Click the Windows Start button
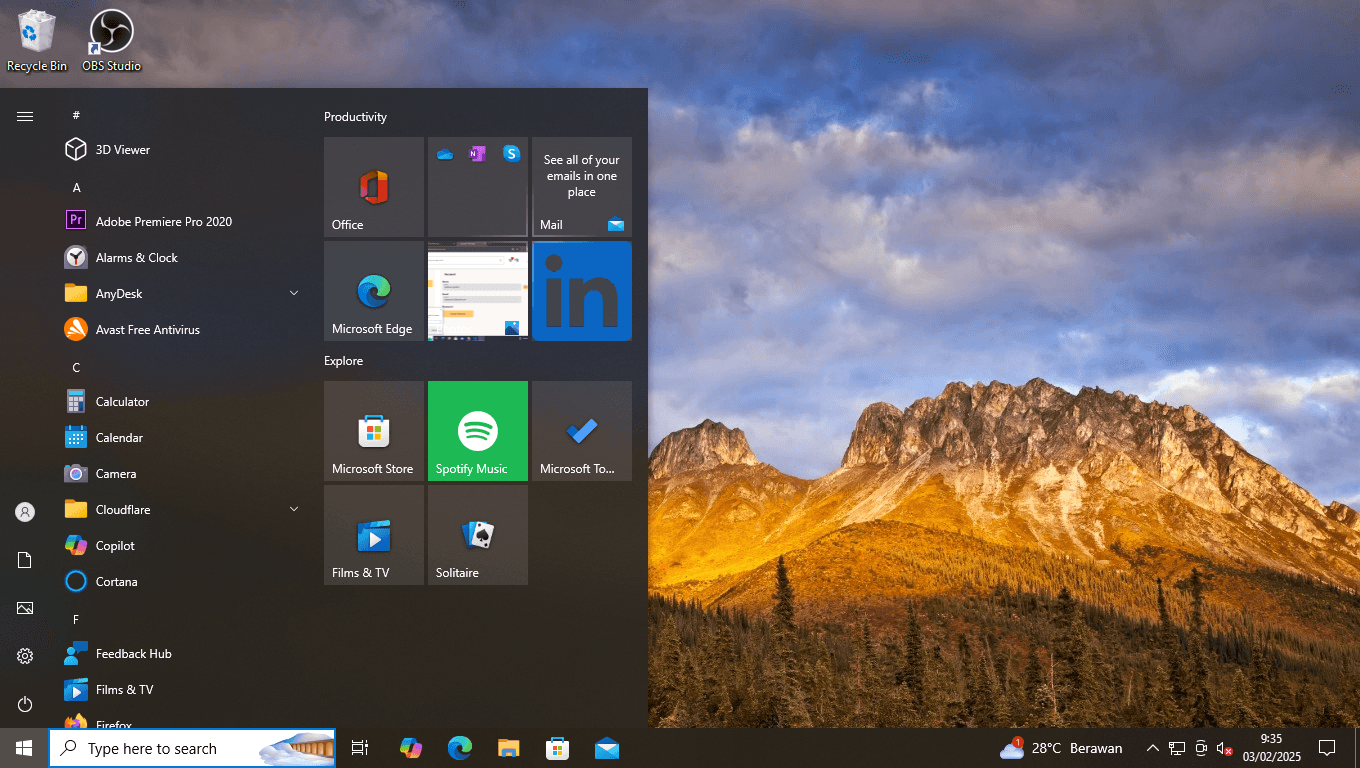The width and height of the screenshot is (1360, 768). pos(24,748)
